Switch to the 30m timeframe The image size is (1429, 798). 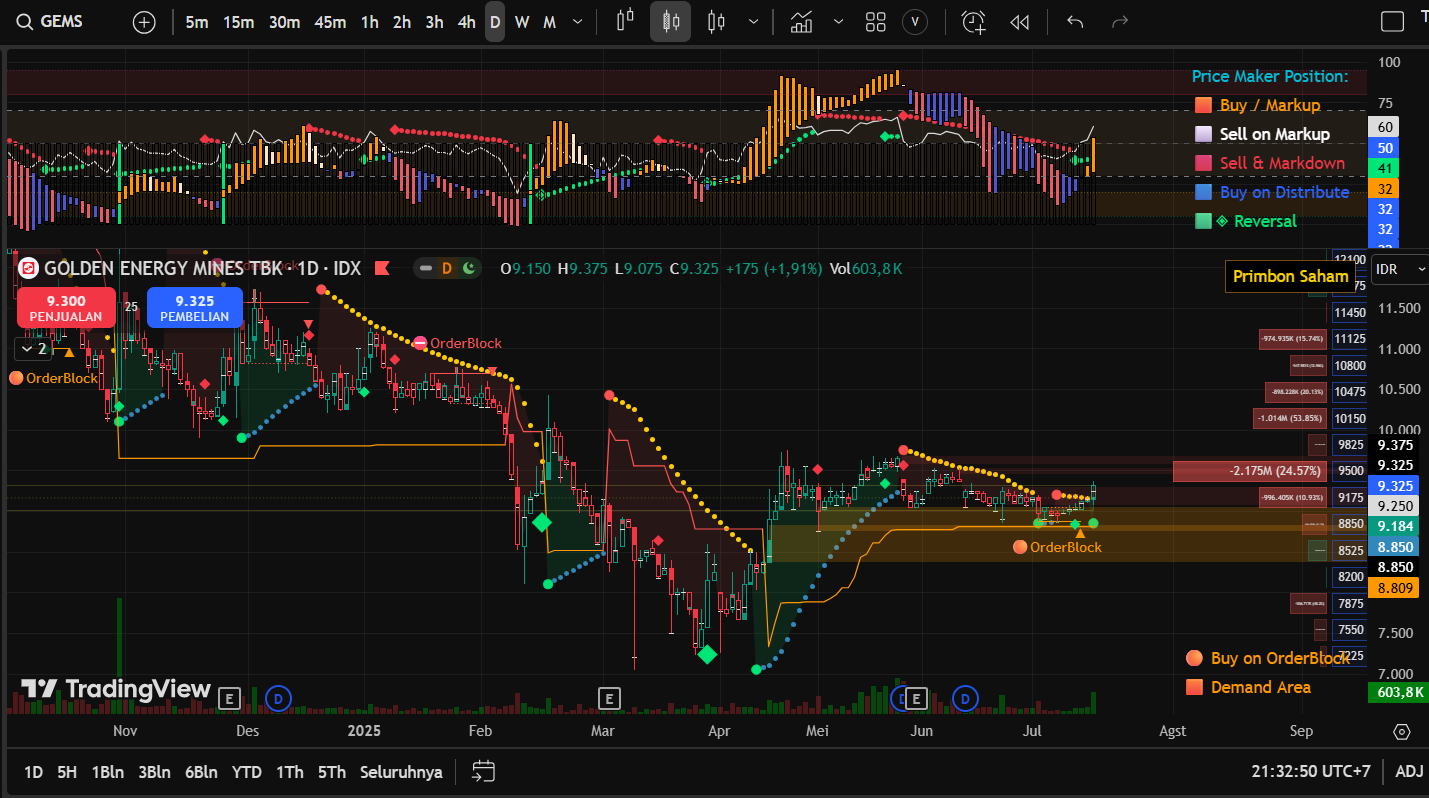[284, 22]
